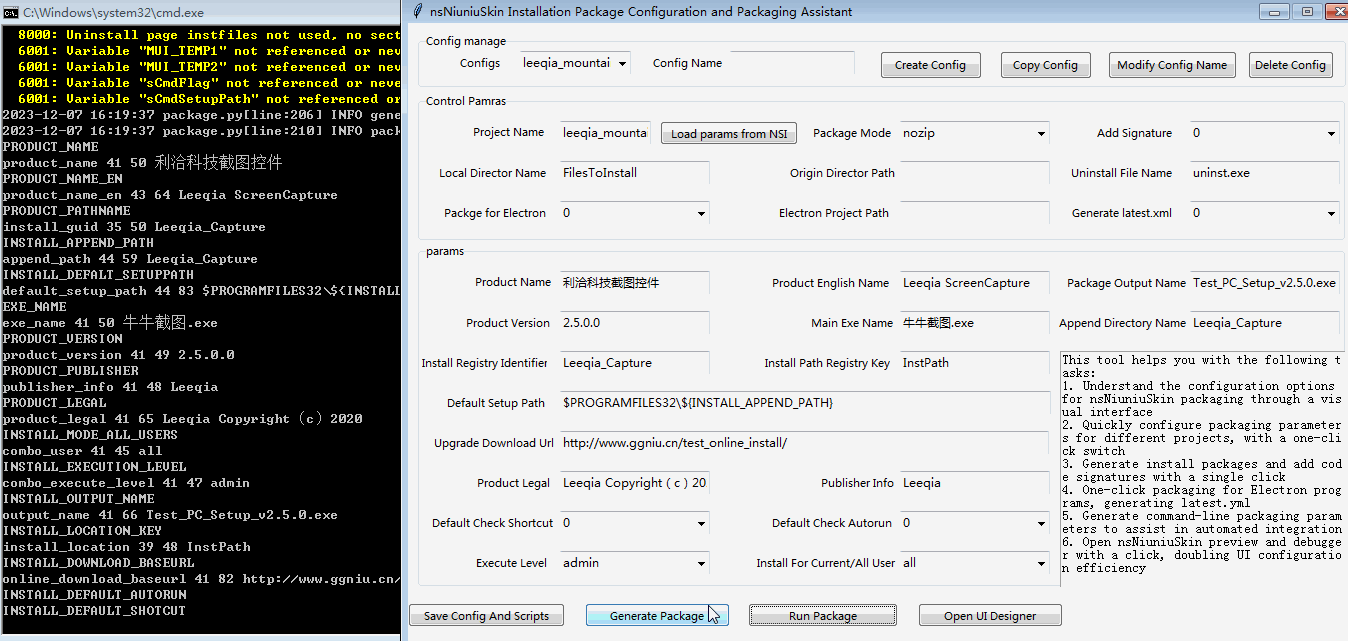Viewport: 1348px width, 641px height.
Task: Select Modify Config Name button
Action: pyautogui.click(x=1172, y=65)
